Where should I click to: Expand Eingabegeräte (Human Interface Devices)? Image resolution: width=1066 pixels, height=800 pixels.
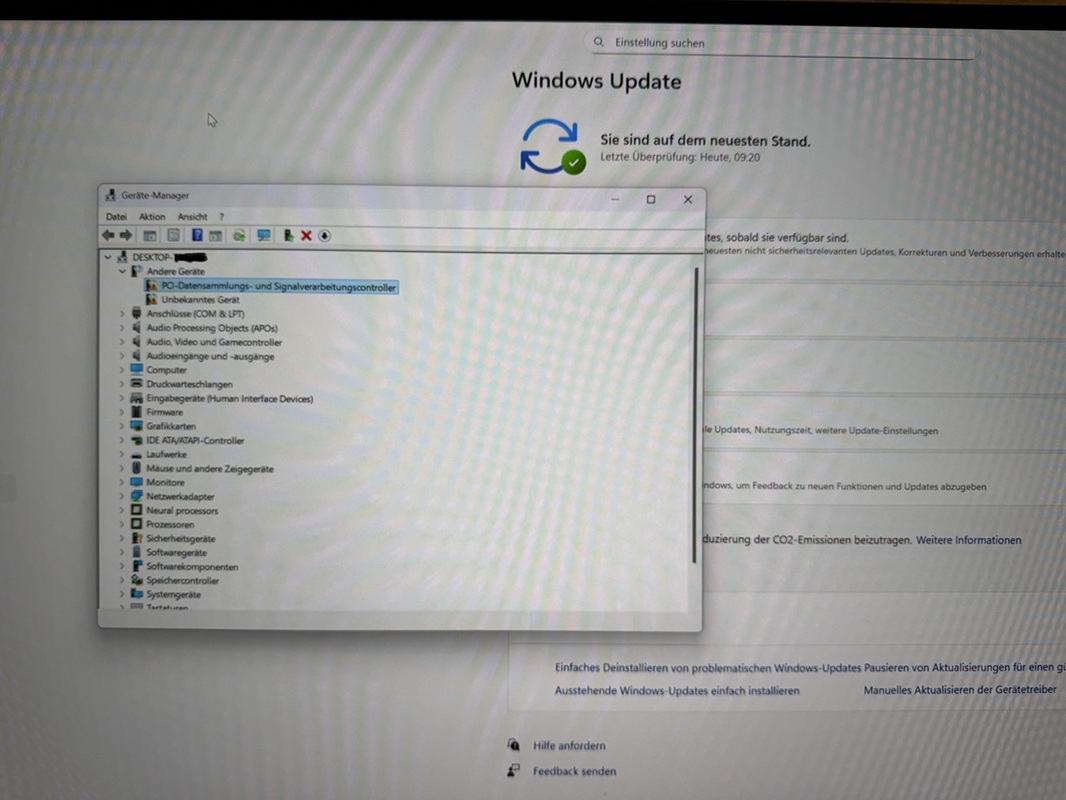coord(122,398)
